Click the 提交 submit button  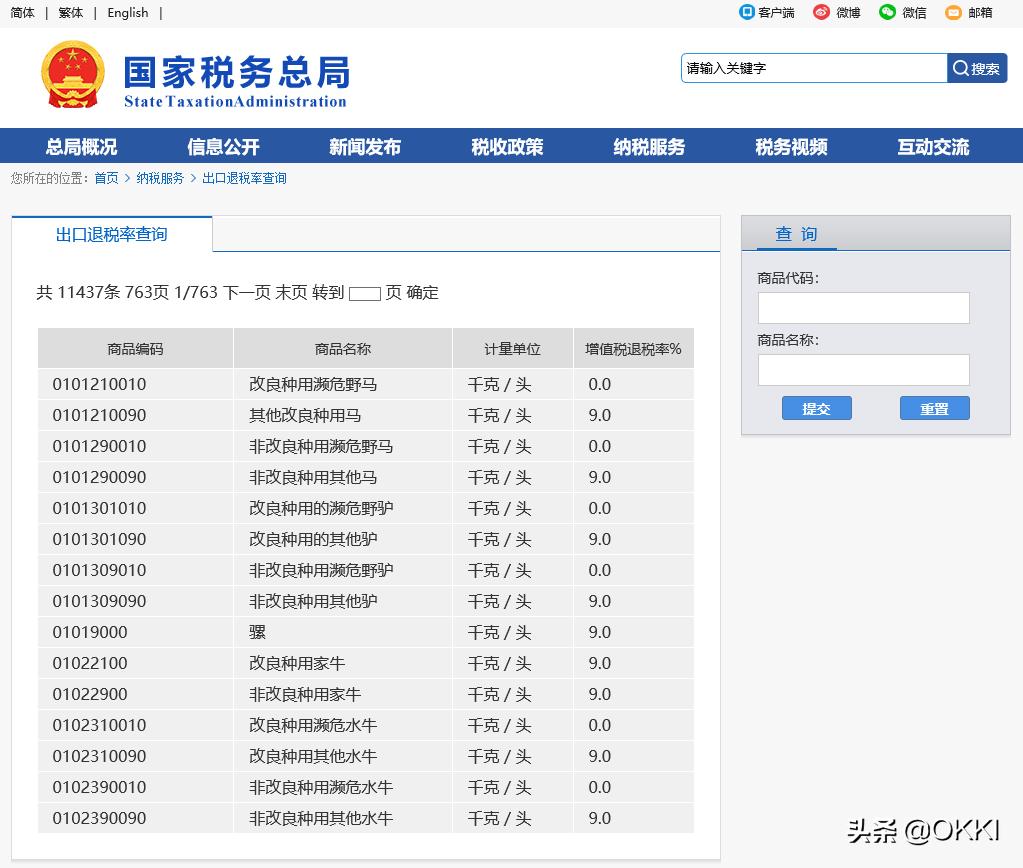point(816,408)
